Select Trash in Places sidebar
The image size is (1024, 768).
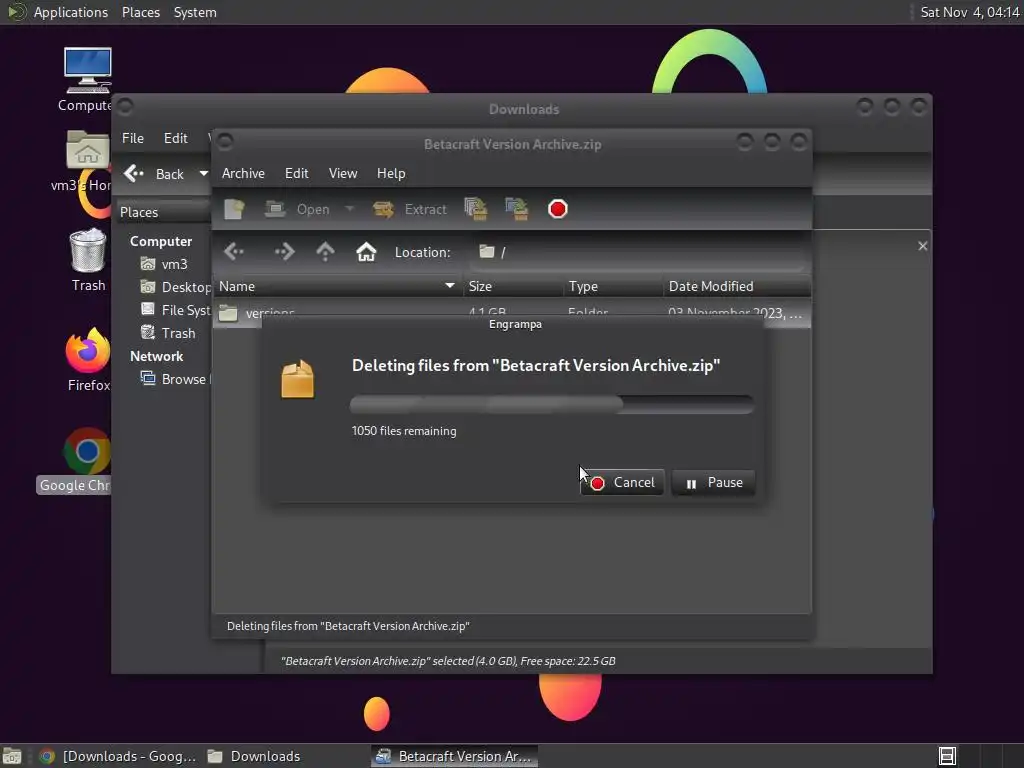pyautogui.click(x=169, y=333)
